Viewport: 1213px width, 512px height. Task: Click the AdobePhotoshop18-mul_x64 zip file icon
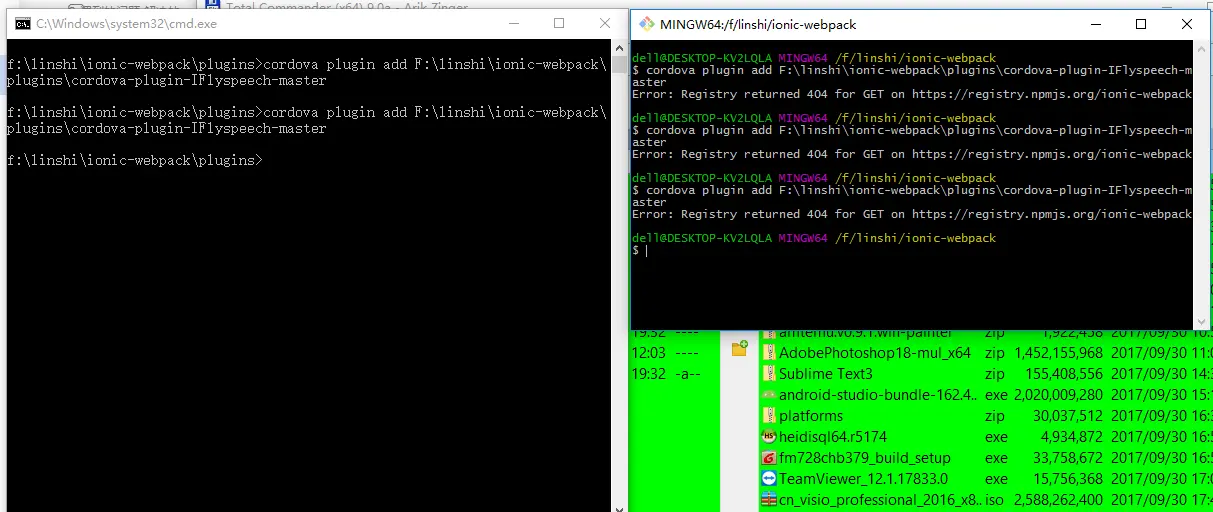[x=769, y=353]
